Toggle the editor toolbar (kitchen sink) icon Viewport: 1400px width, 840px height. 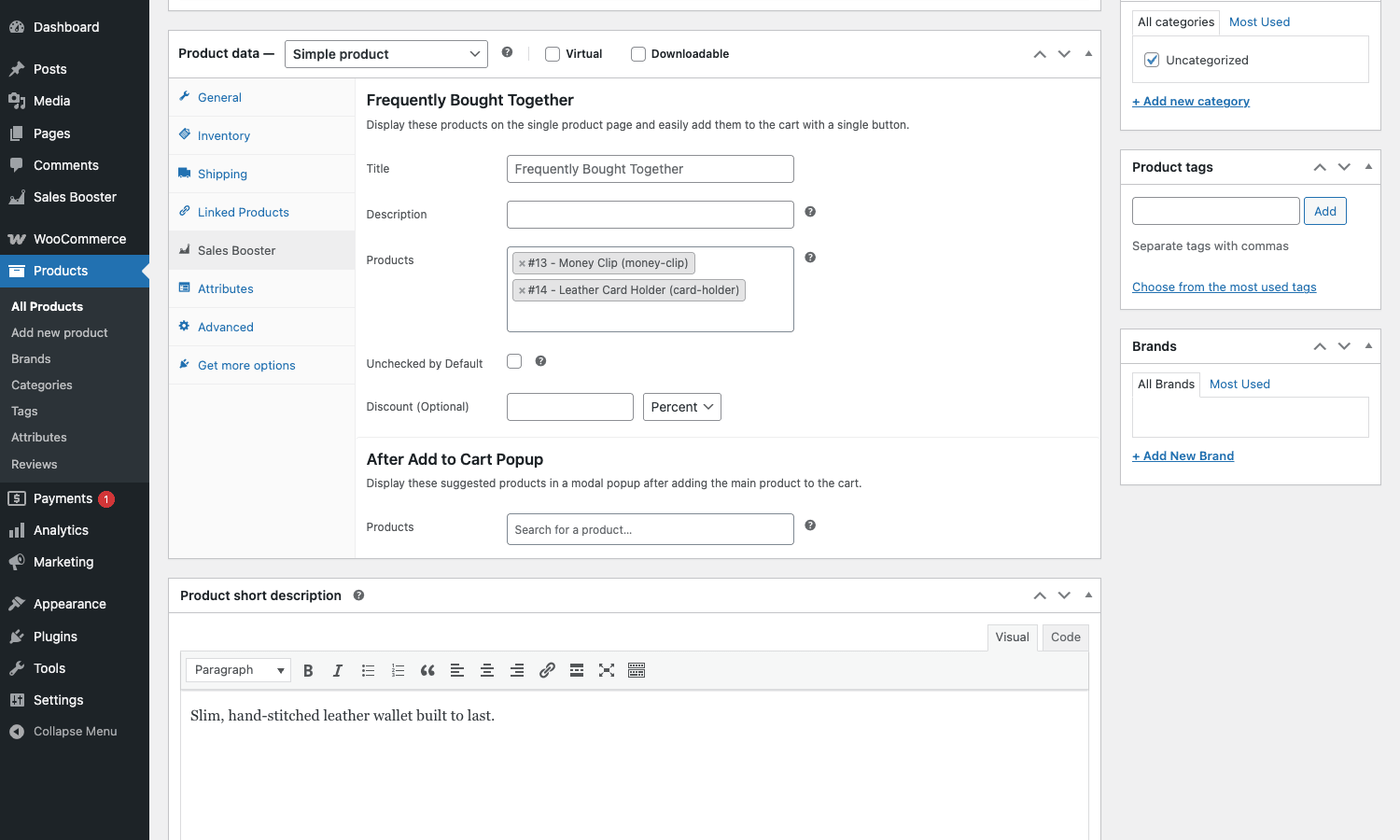(x=637, y=670)
